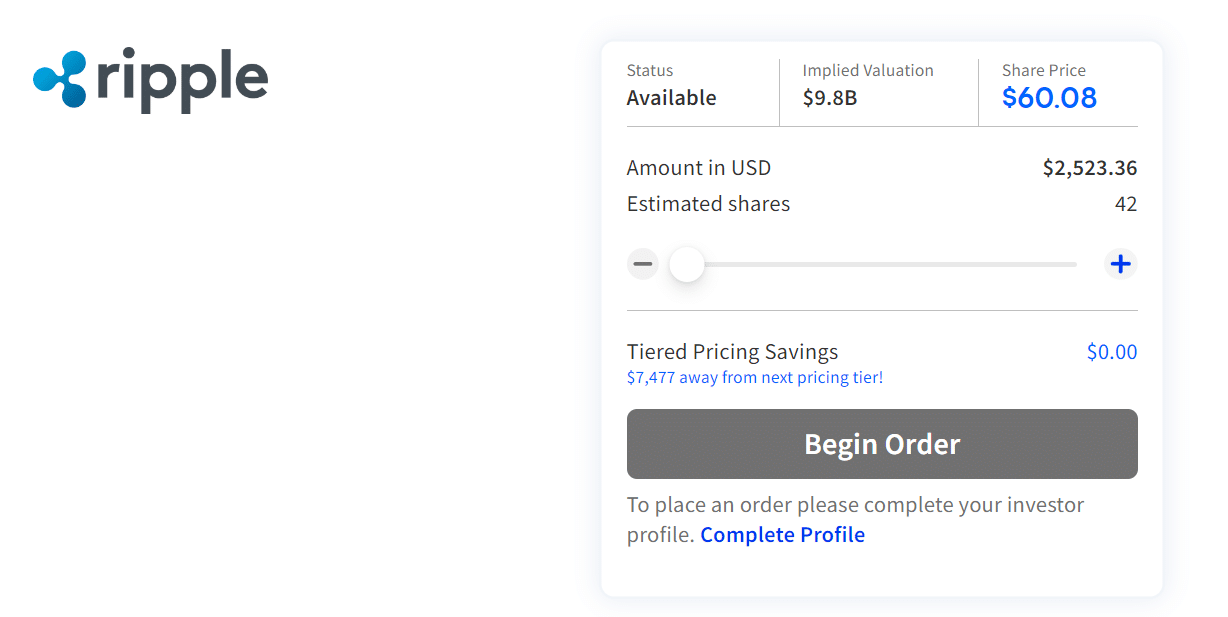Viewport: 1228px width, 617px height.
Task: Click the Available status text
Action: pos(671,98)
